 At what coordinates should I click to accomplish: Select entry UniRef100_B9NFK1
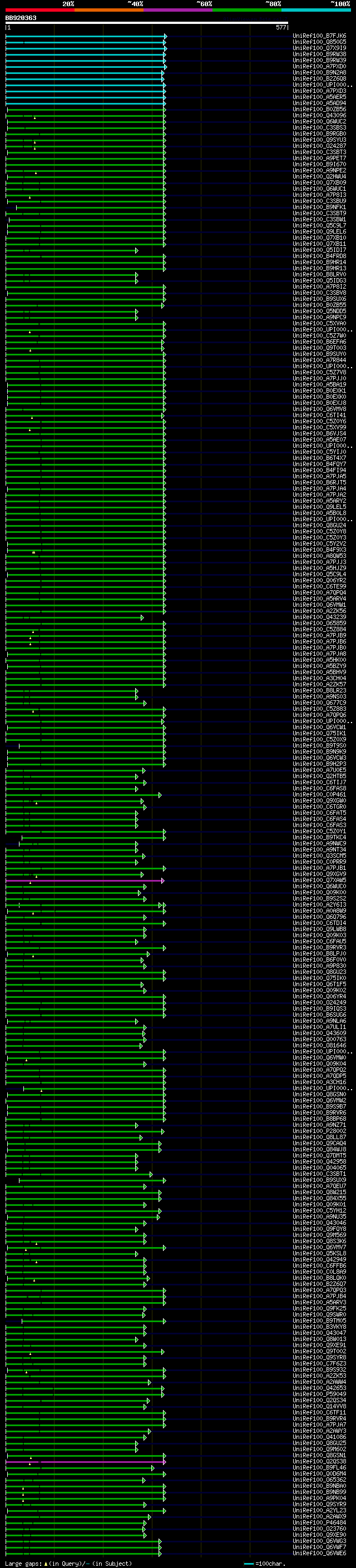click(x=319, y=207)
